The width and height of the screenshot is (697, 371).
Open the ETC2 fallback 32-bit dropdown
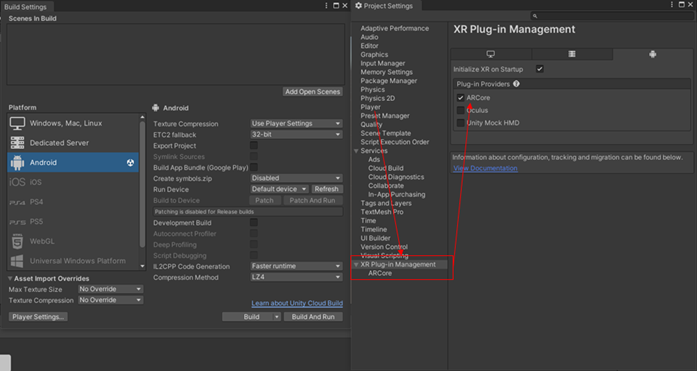pyautogui.click(x=296, y=134)
